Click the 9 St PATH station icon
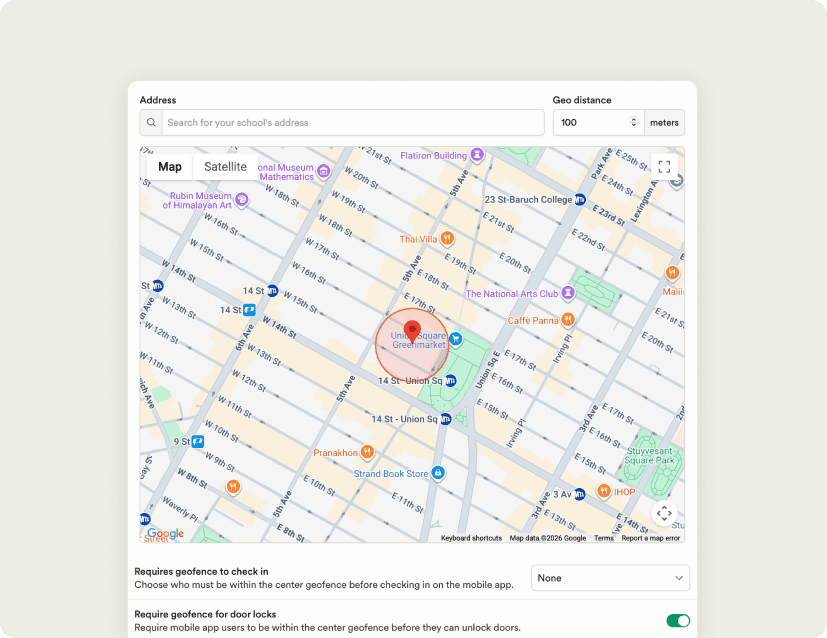This screenshot has width=827, height=638. pos(198,441)
